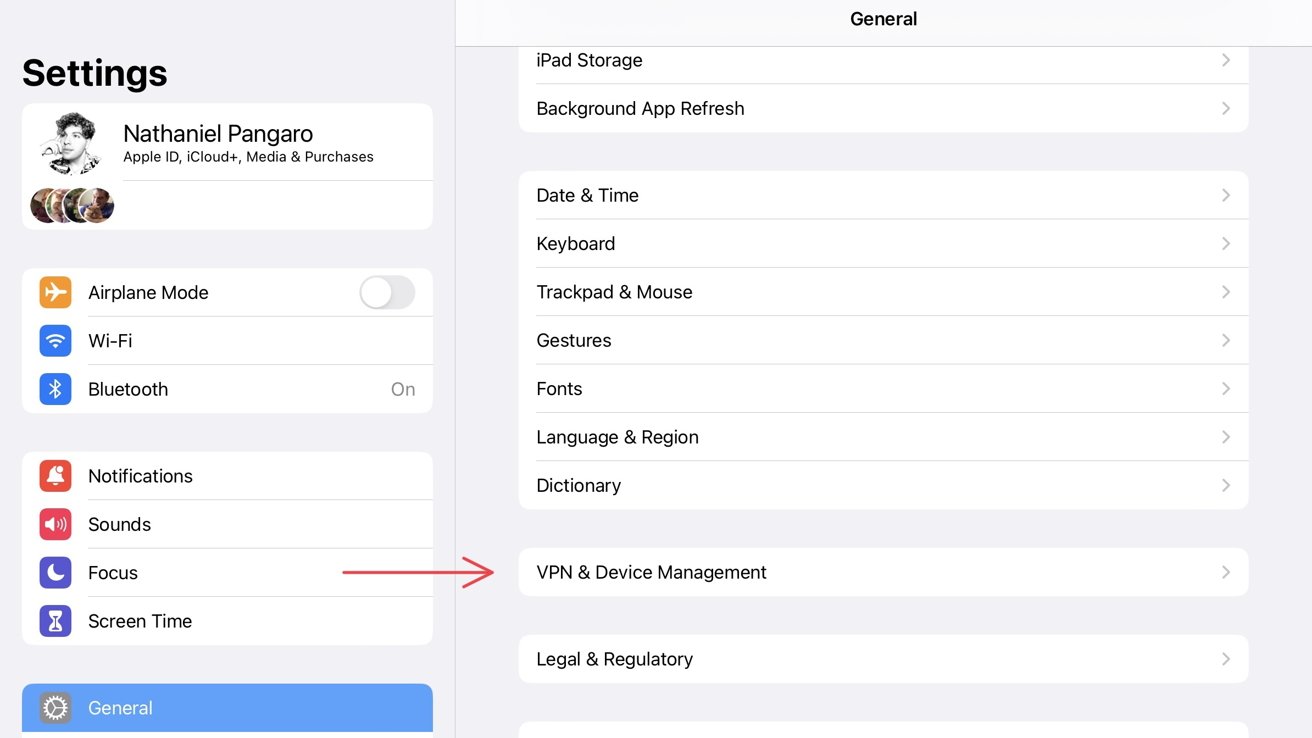Open family member avatars group
This screenshot has height=738, width=1312.
[72, 205]
